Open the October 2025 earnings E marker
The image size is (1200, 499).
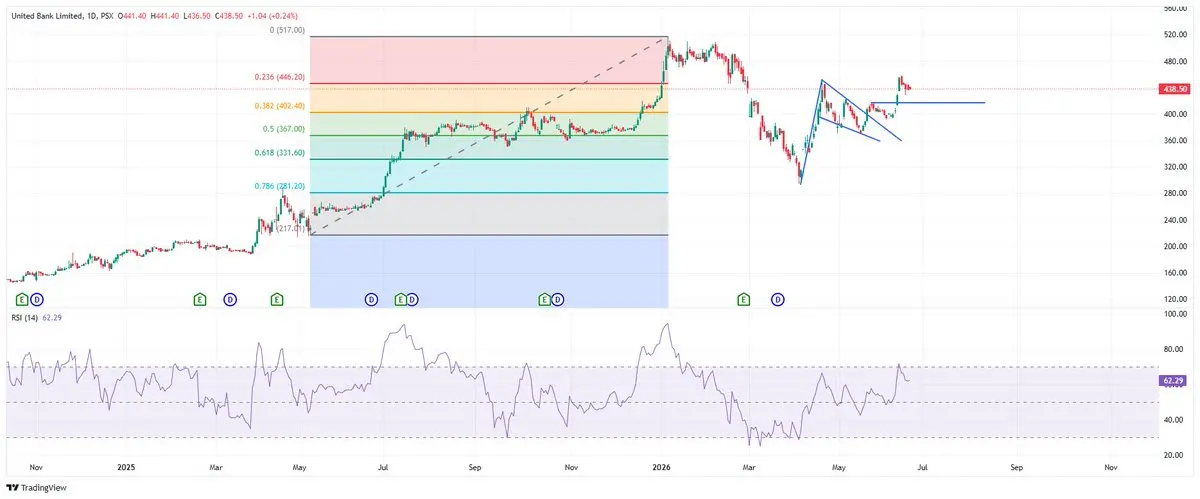tap(545, 299)
